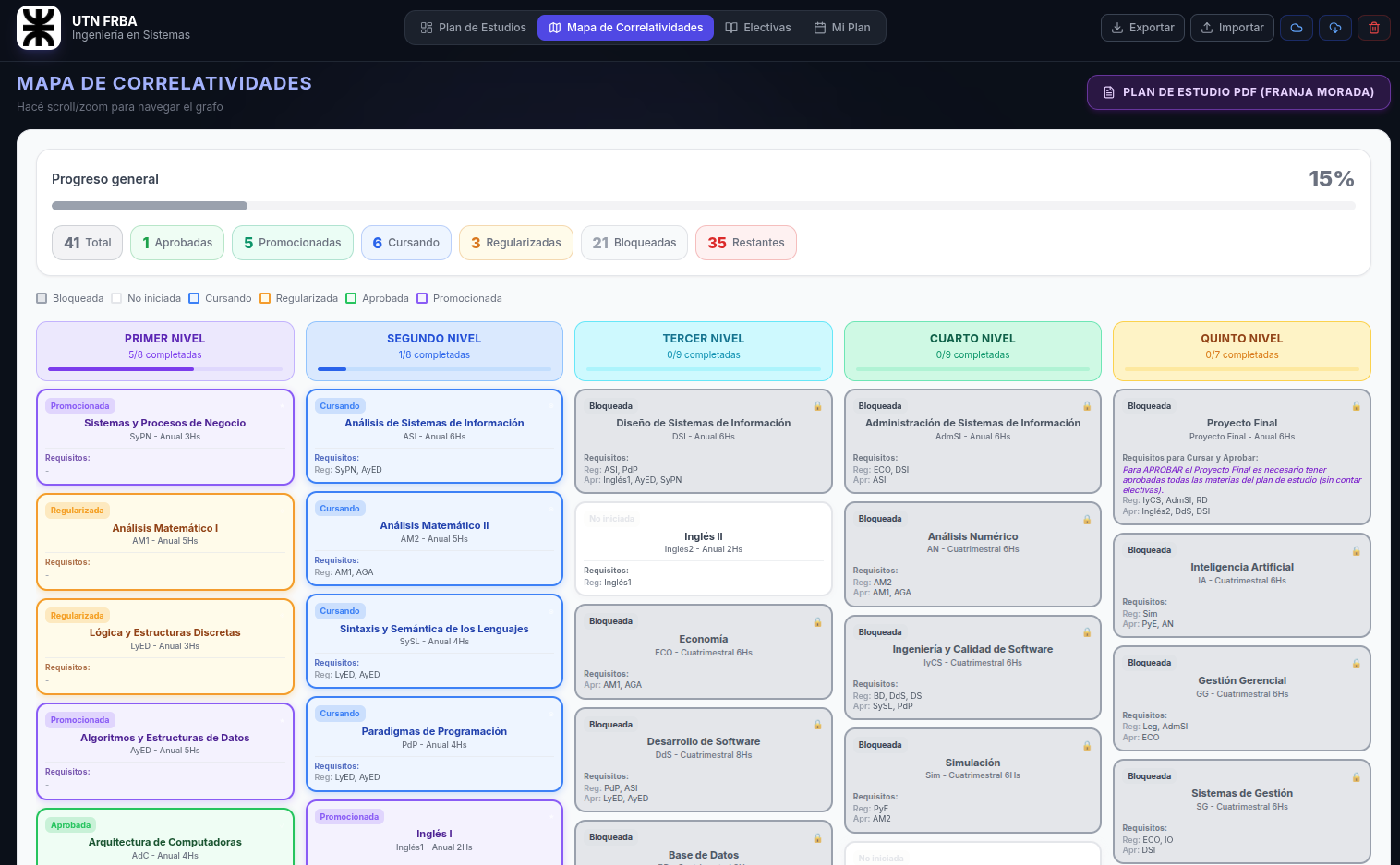Click the Cursando badge on Análisis de Sistemas de Información
This screenshot has width=1400, height=865.
(x=340, y=406)
